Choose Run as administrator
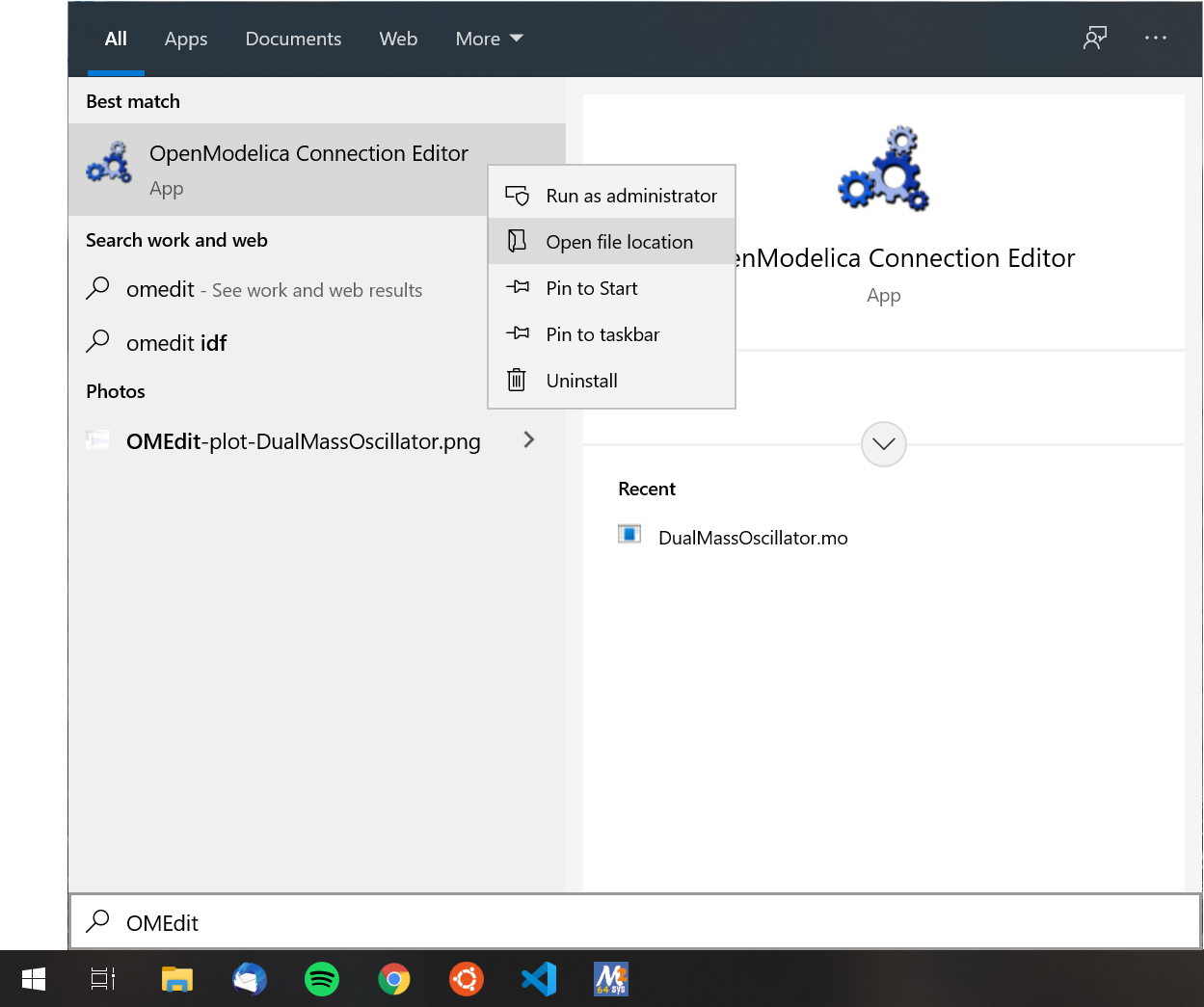Screen dimensions: 1204x1007 pyautogui.click(x=631, y=195)
